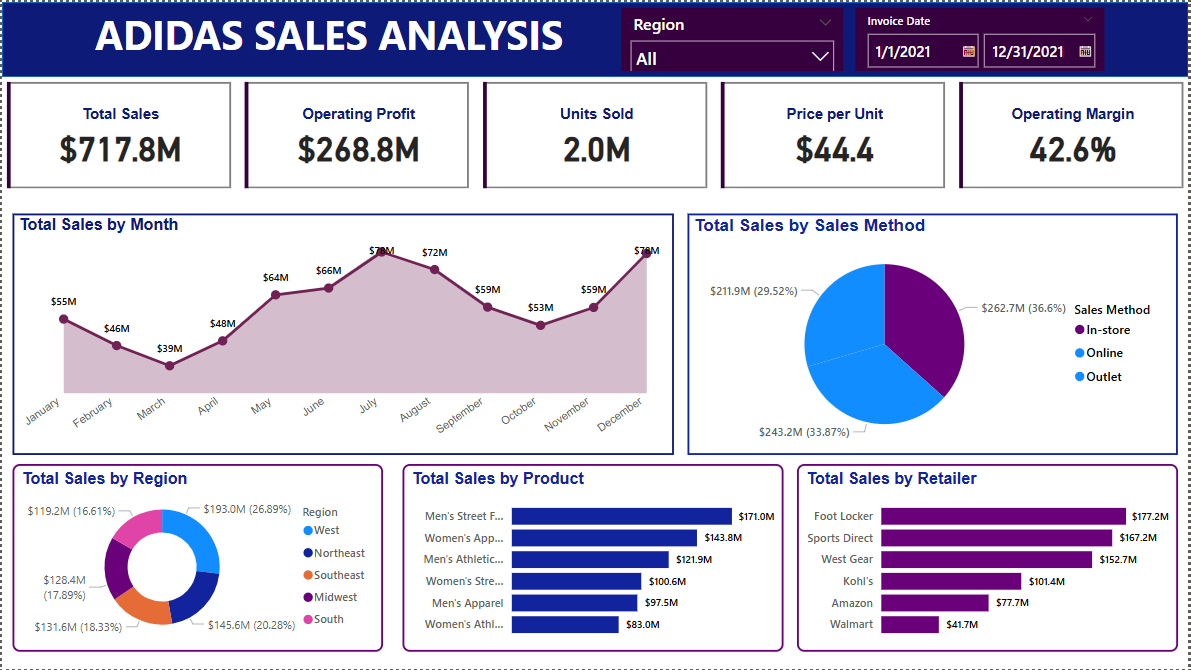Open calendar picker for start date 1/1/2021
1191x670 pixels.
(x=968, y=51)
